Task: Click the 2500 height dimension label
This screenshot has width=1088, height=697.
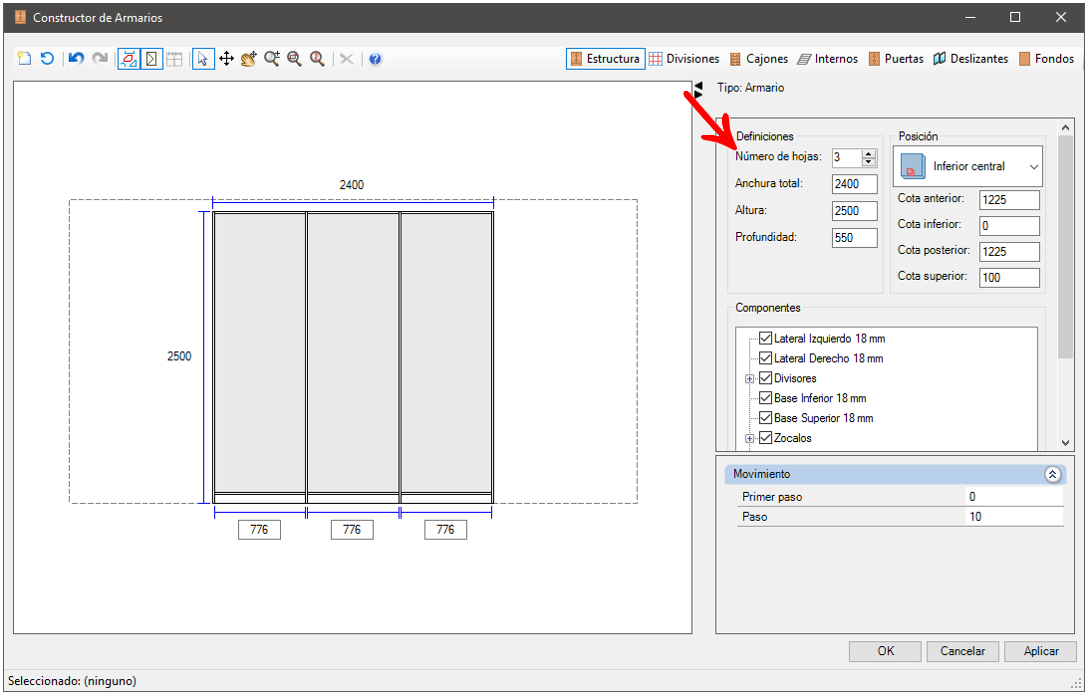Action: (179, 356)
